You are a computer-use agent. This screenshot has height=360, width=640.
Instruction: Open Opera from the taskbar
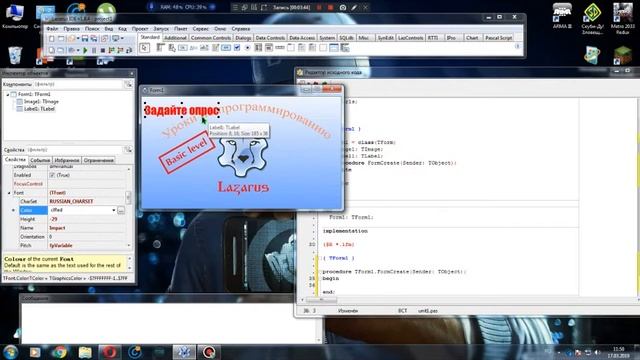[109, 352]
